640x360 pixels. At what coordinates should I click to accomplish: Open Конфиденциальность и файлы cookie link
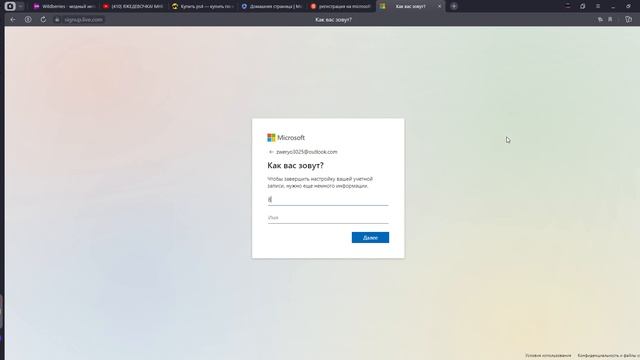(609, 356)
